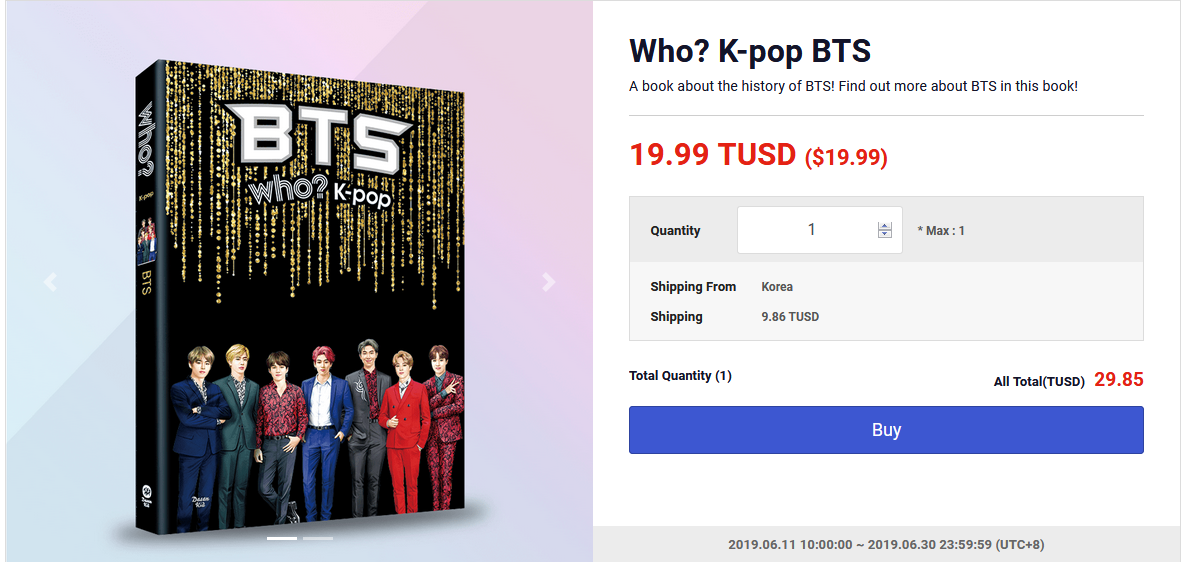1186x562 pixels.
Task: Click the "* Max : 1" limit note
Action: click(x=941, y=231)
